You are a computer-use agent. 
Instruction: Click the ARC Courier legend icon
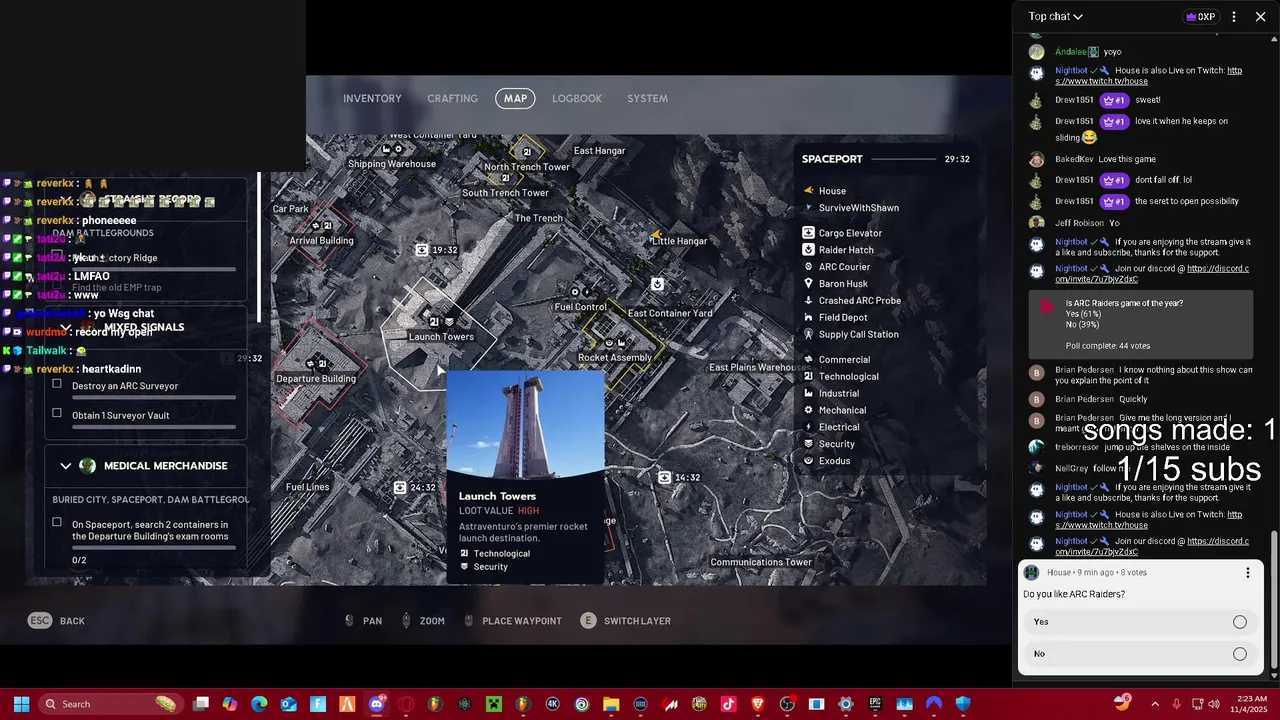tap(808, 267)
